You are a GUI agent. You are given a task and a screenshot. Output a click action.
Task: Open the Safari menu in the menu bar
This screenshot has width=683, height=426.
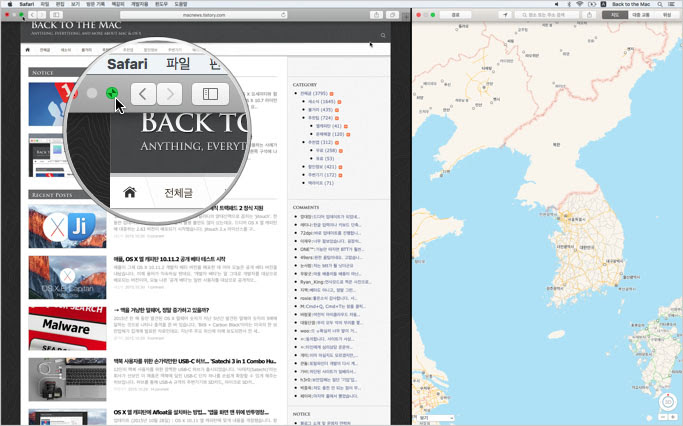[27, 4]
